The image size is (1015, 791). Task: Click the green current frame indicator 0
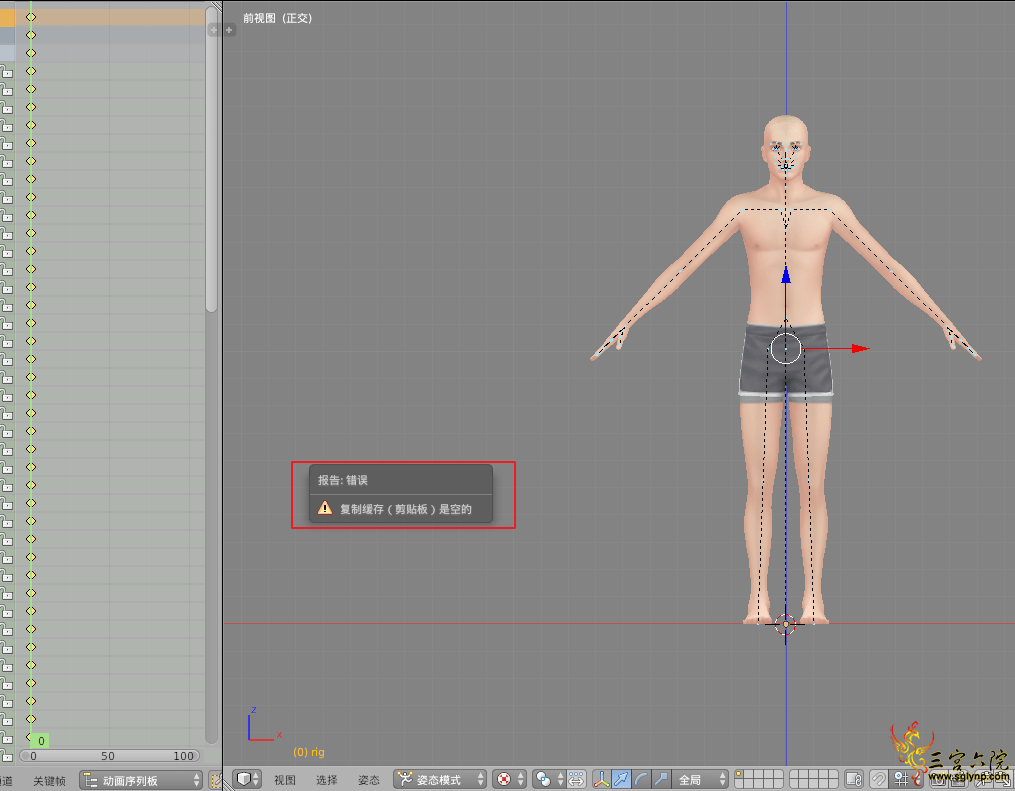click(x=40, y=741)
